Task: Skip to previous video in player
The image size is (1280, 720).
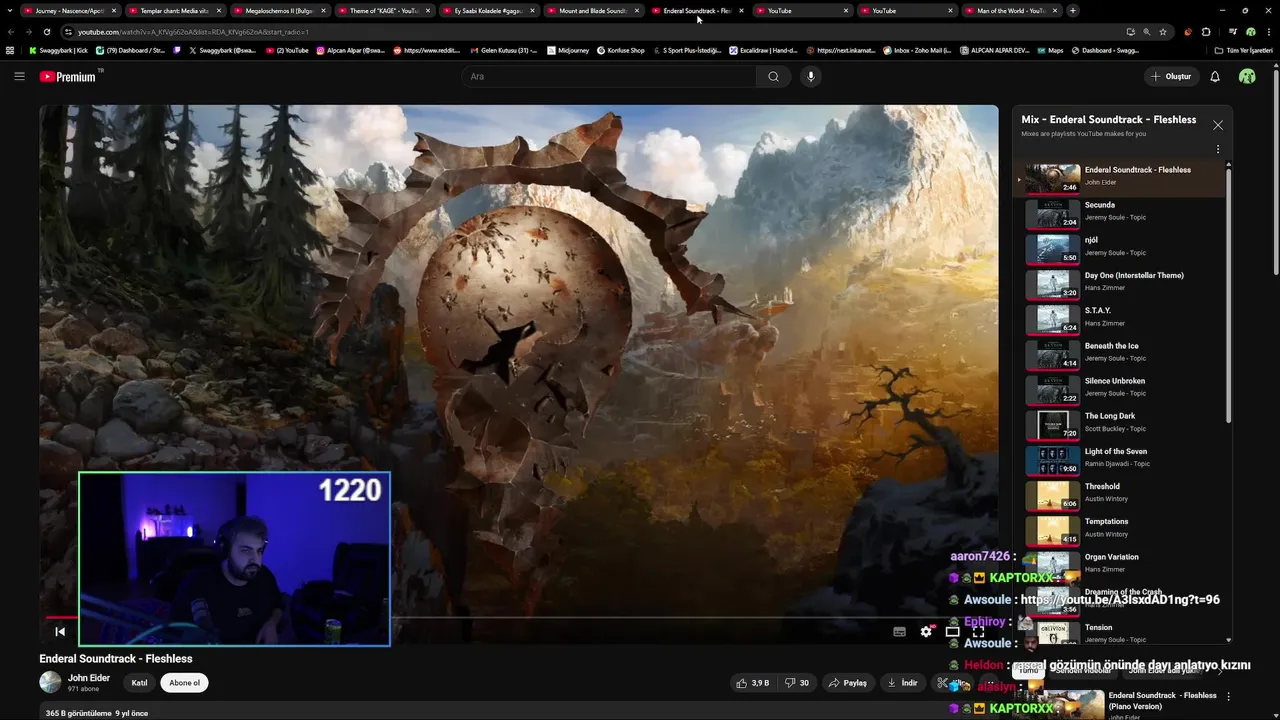Action: [60, 631]
